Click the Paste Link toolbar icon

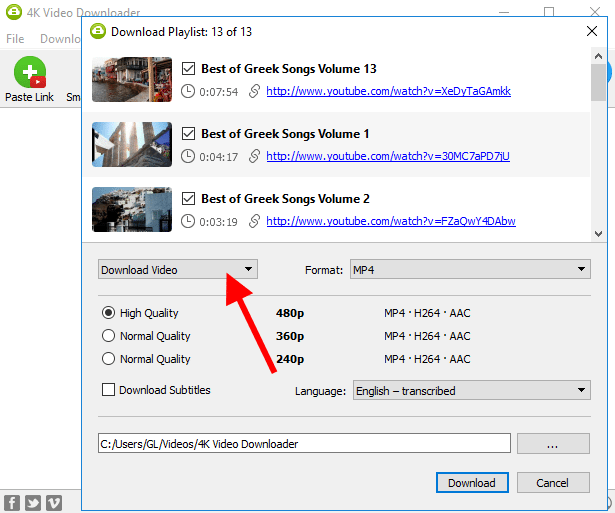[29, 72]
